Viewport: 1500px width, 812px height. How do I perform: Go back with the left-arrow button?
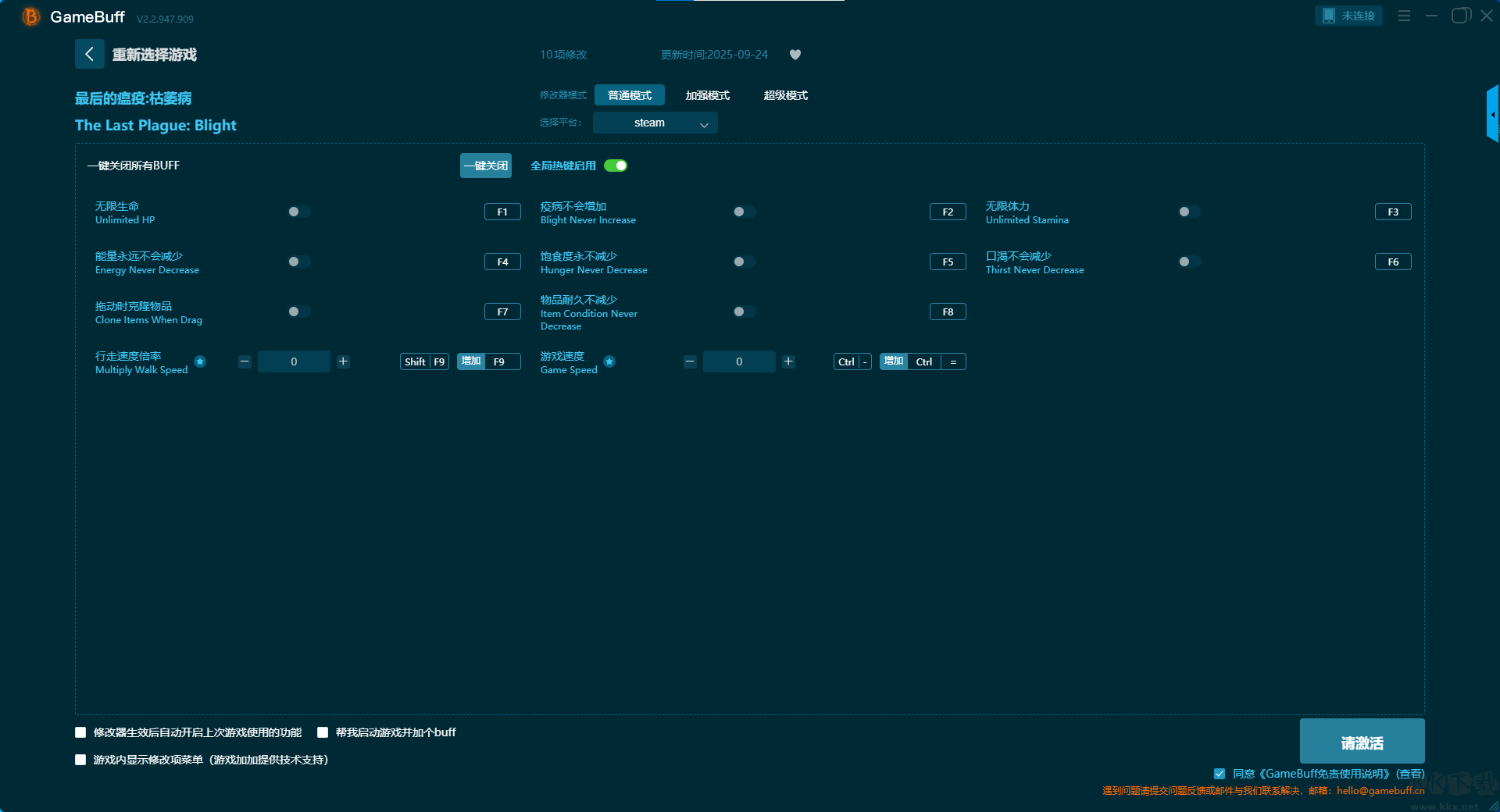tap(89, 54)
